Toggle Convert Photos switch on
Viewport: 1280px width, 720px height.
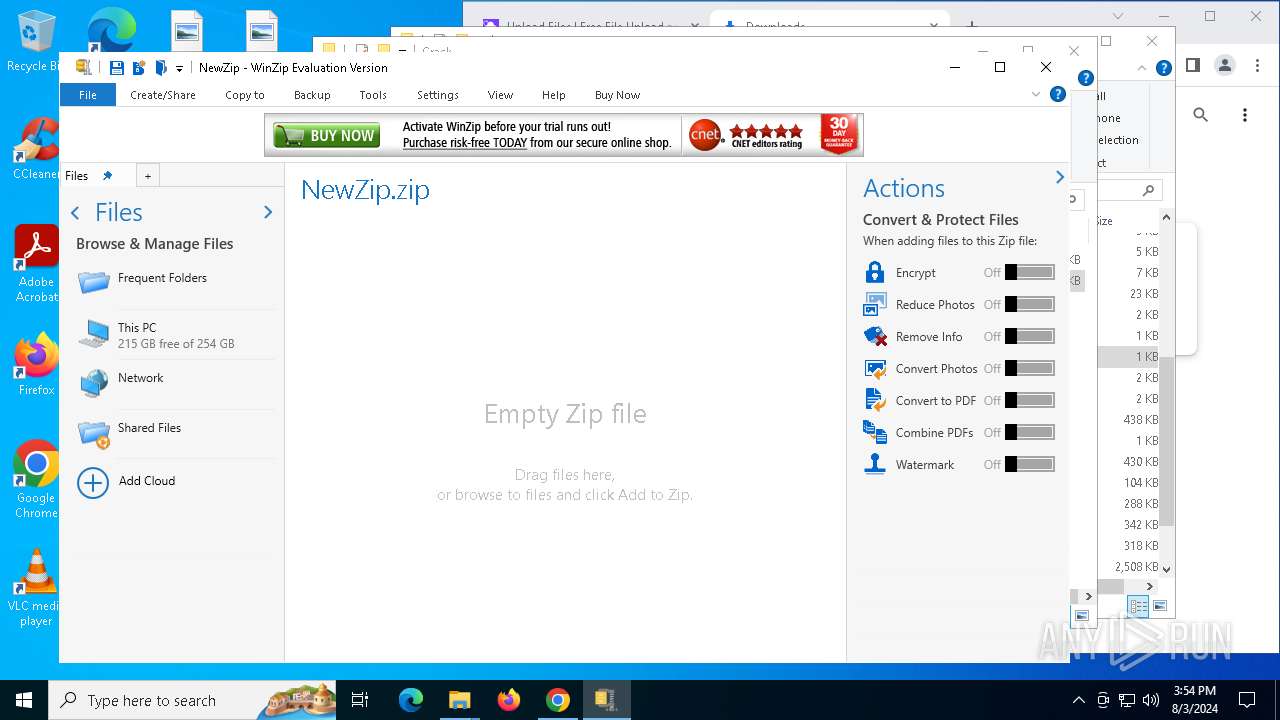tap(1030, 368)
